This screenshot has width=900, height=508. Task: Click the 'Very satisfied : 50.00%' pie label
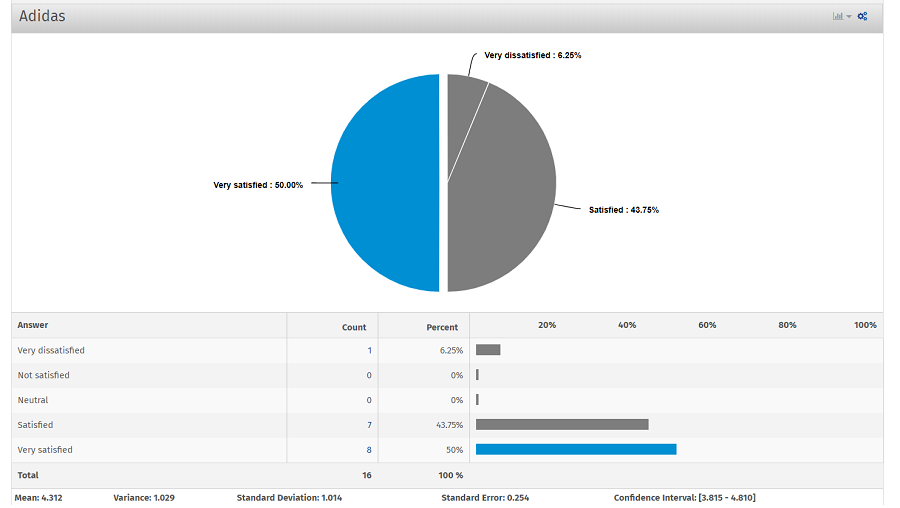pos(258,185)
